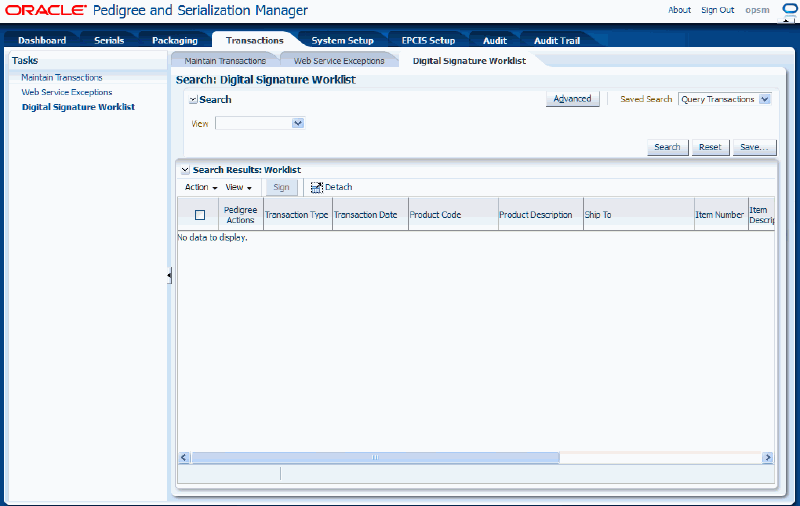This screenshot has width=800, height=506.
Task: Click the Search button
Action: coord(667,147)
